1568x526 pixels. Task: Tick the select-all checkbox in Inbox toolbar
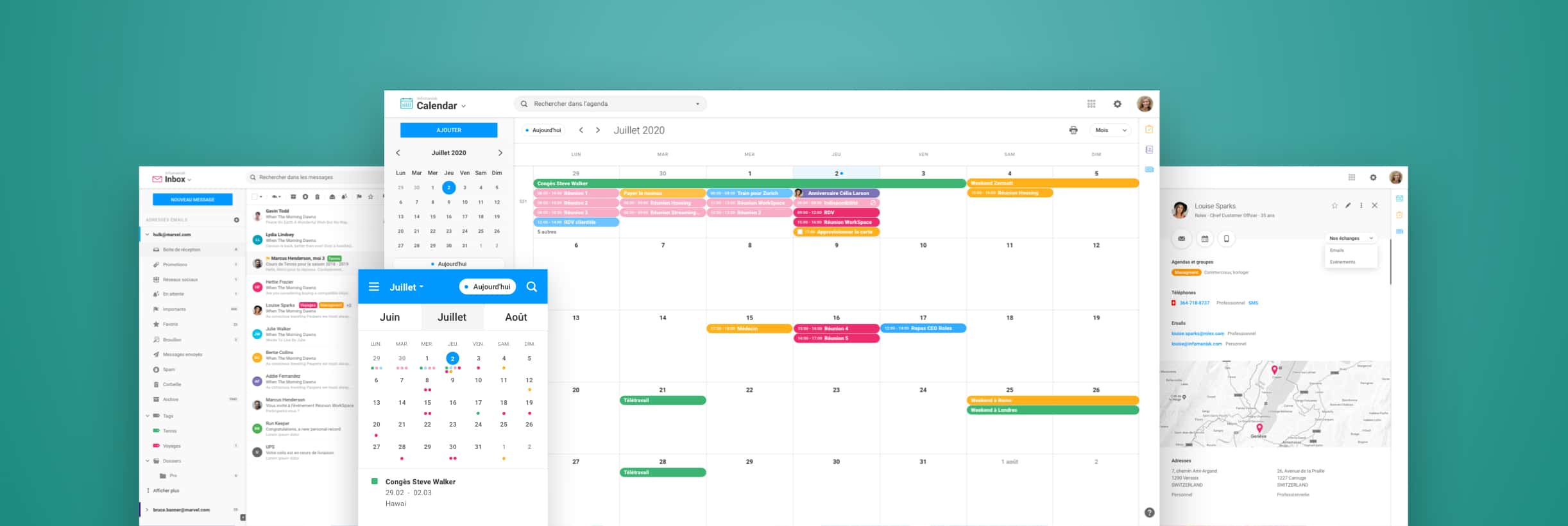click(254, 197)
